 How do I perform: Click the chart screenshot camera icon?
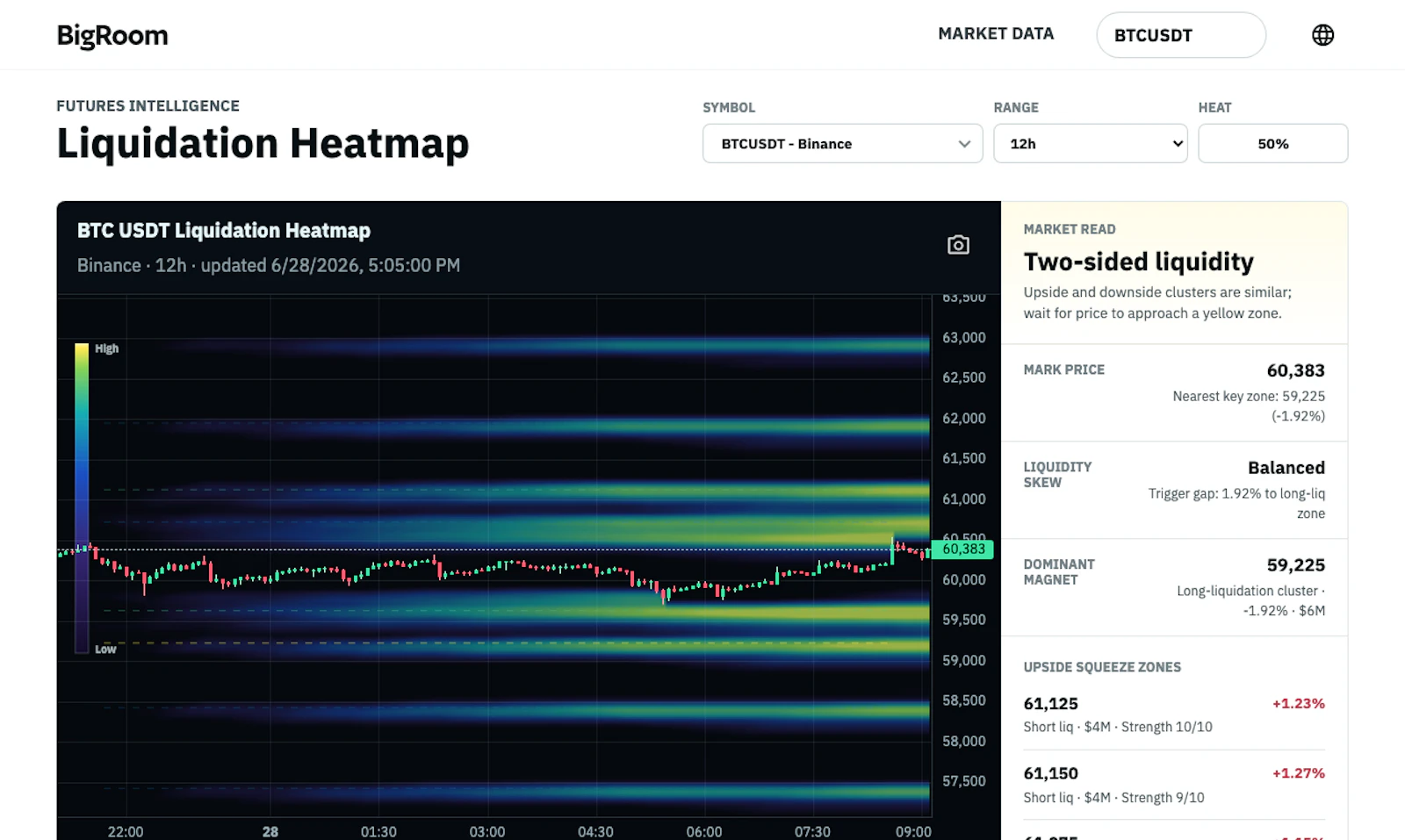pyautogui.click(x=958, y=245)
